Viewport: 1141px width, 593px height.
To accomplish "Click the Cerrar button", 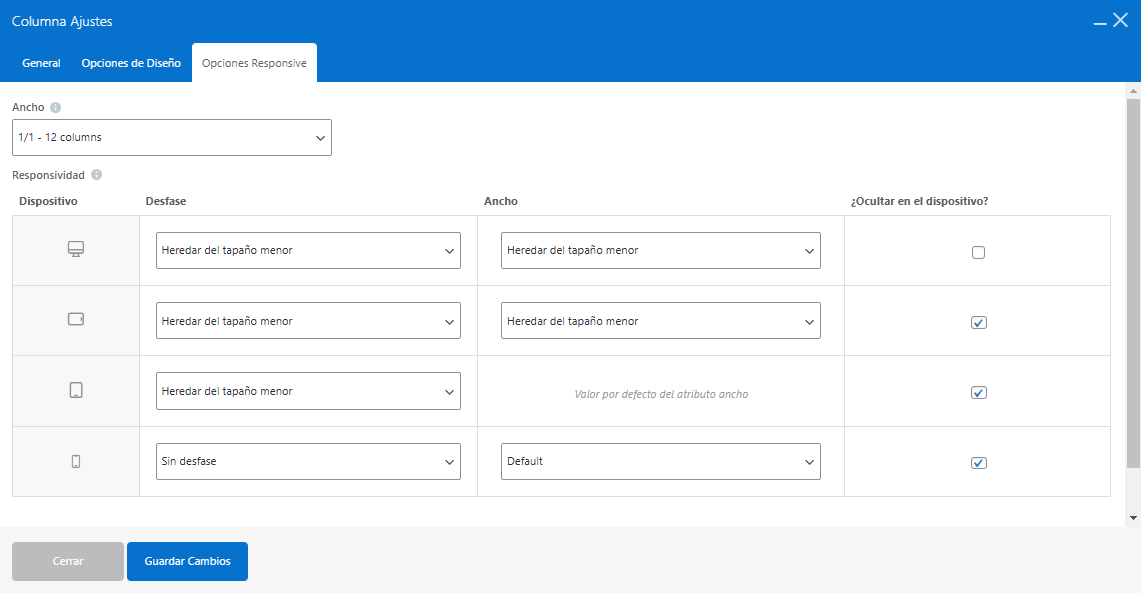I will [68, 561].
